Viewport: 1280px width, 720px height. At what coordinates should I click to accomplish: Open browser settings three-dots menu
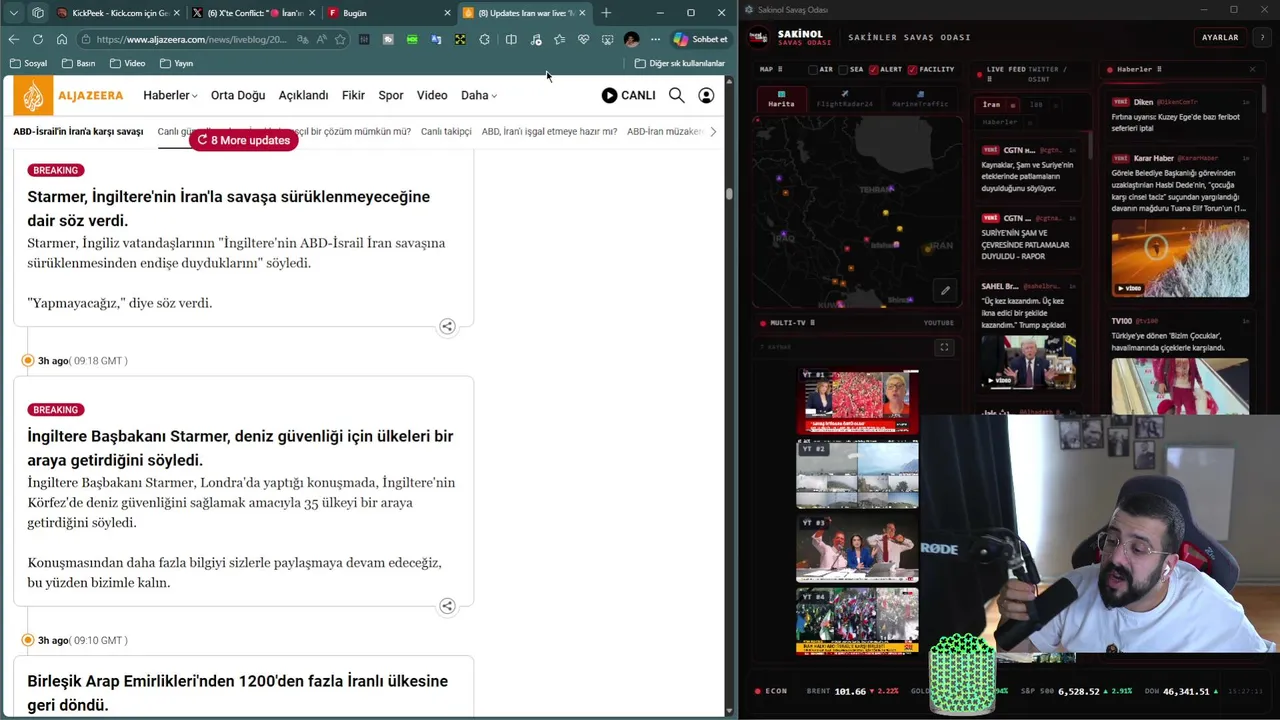(x=655, y=39)
